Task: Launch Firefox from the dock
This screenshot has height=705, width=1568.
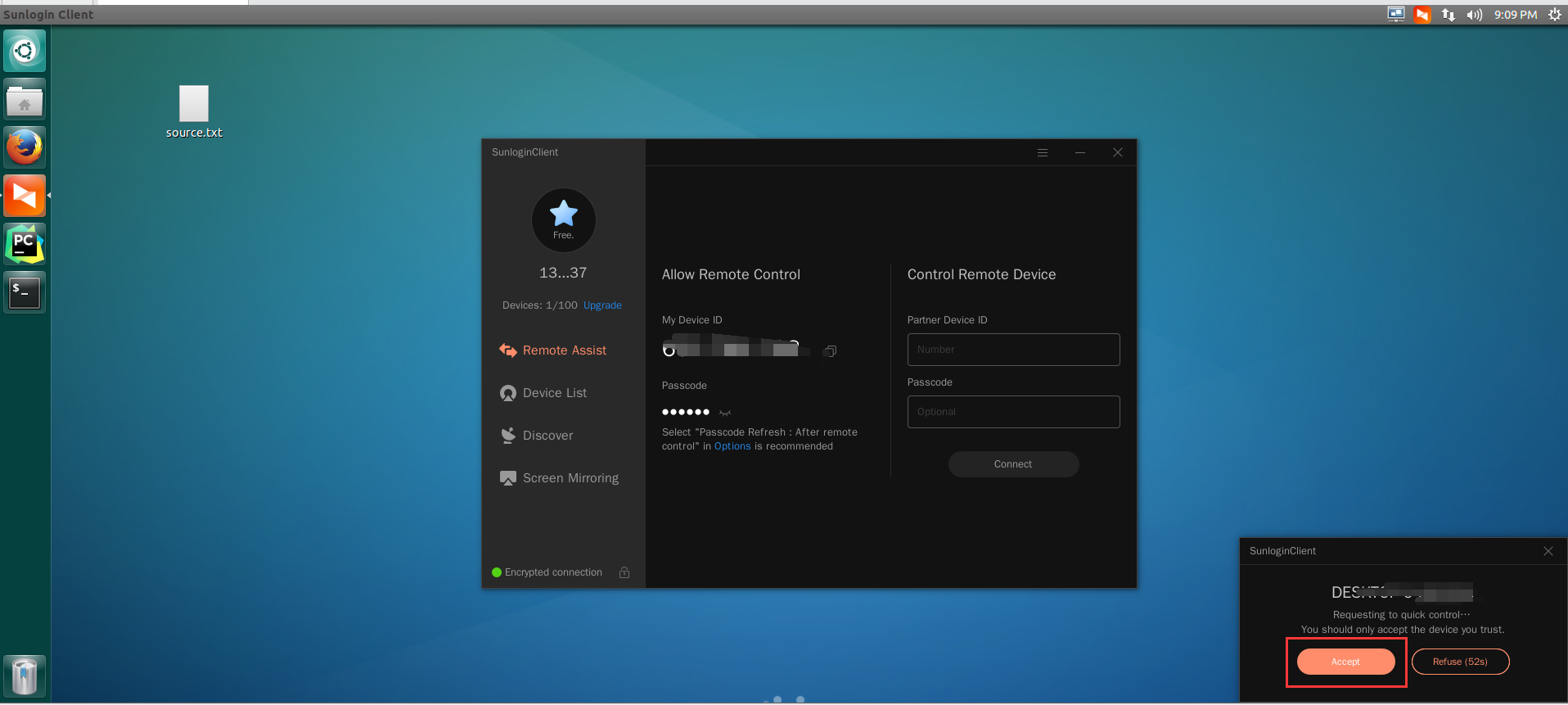Action: (x=25, y=147)
